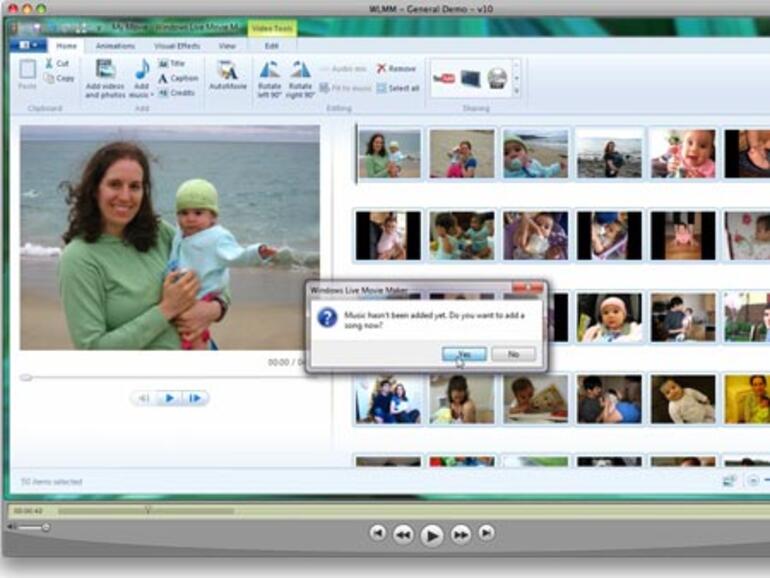
Task: Step to previous frame in preview
Action: point(144,398)
